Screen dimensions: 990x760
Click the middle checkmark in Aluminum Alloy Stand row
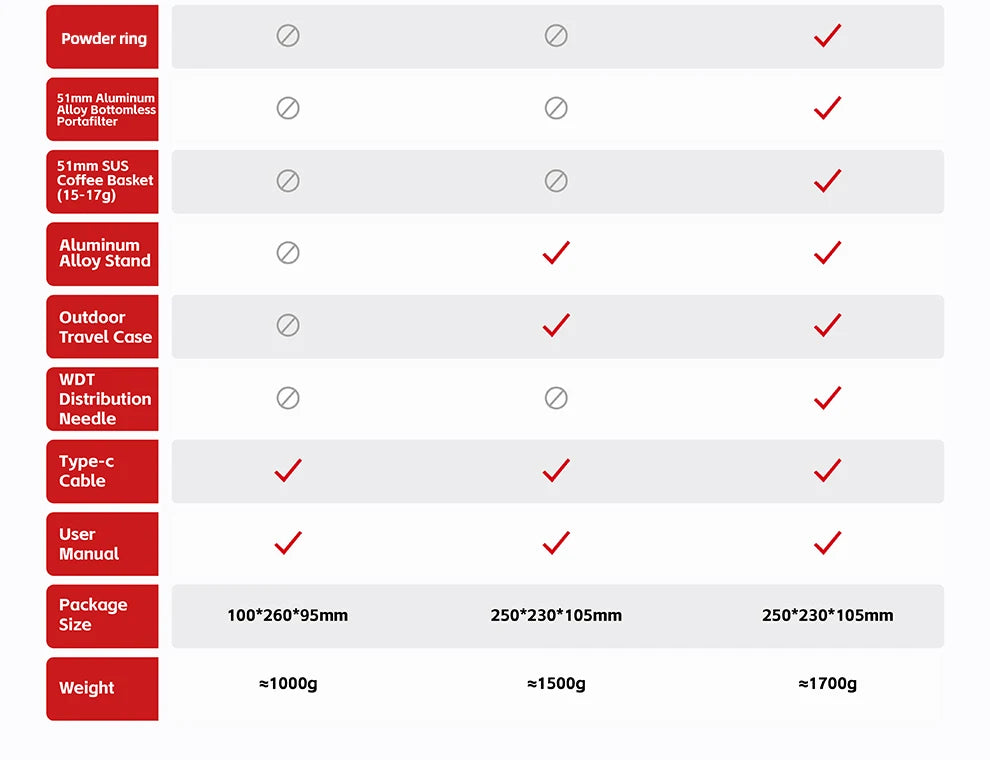556,253
